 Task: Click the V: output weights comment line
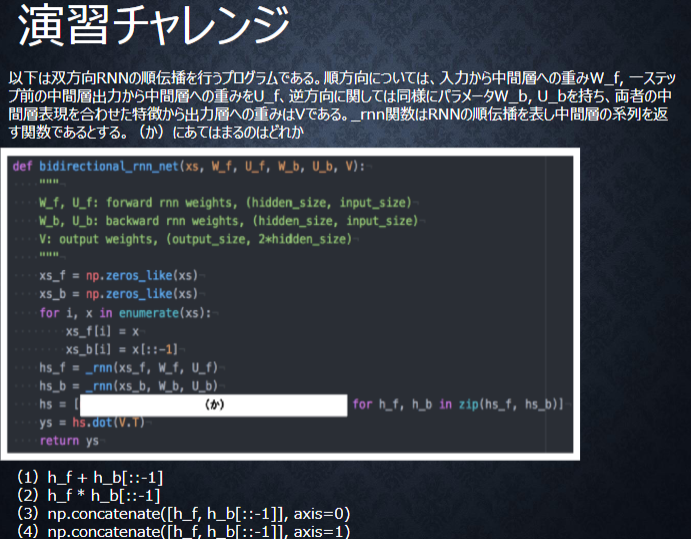196,239
